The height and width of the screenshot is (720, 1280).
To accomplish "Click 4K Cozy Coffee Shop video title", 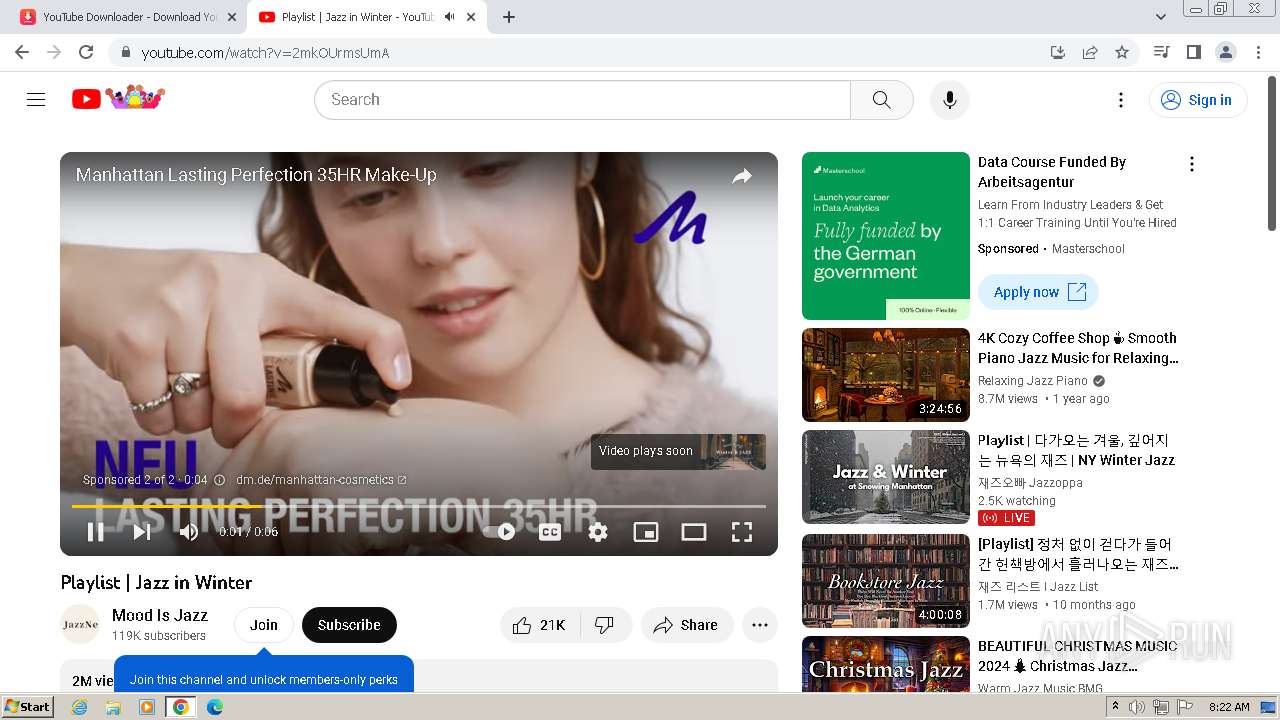I will (1078, 348).
